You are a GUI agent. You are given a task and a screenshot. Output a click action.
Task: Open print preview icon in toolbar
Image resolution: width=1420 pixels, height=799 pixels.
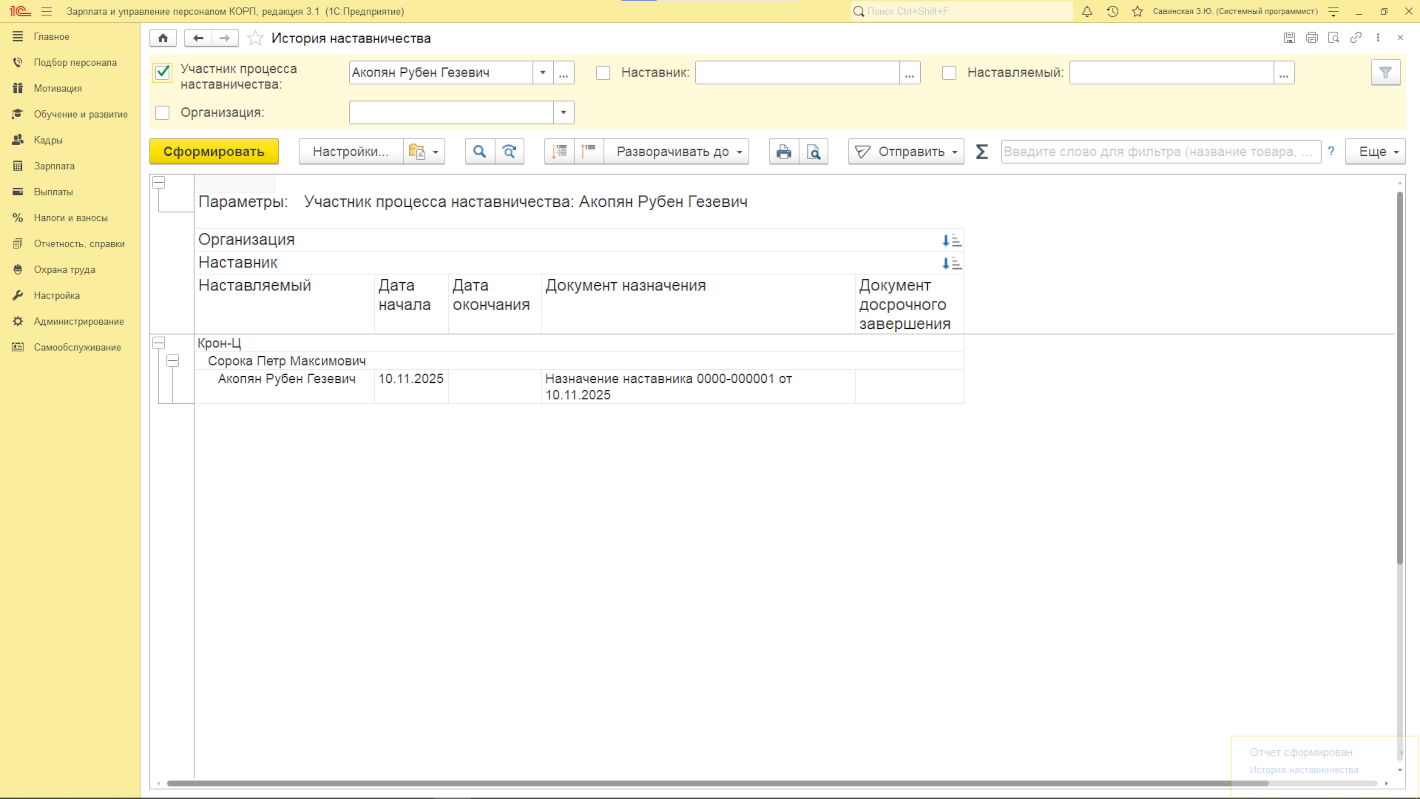point(814,152)
